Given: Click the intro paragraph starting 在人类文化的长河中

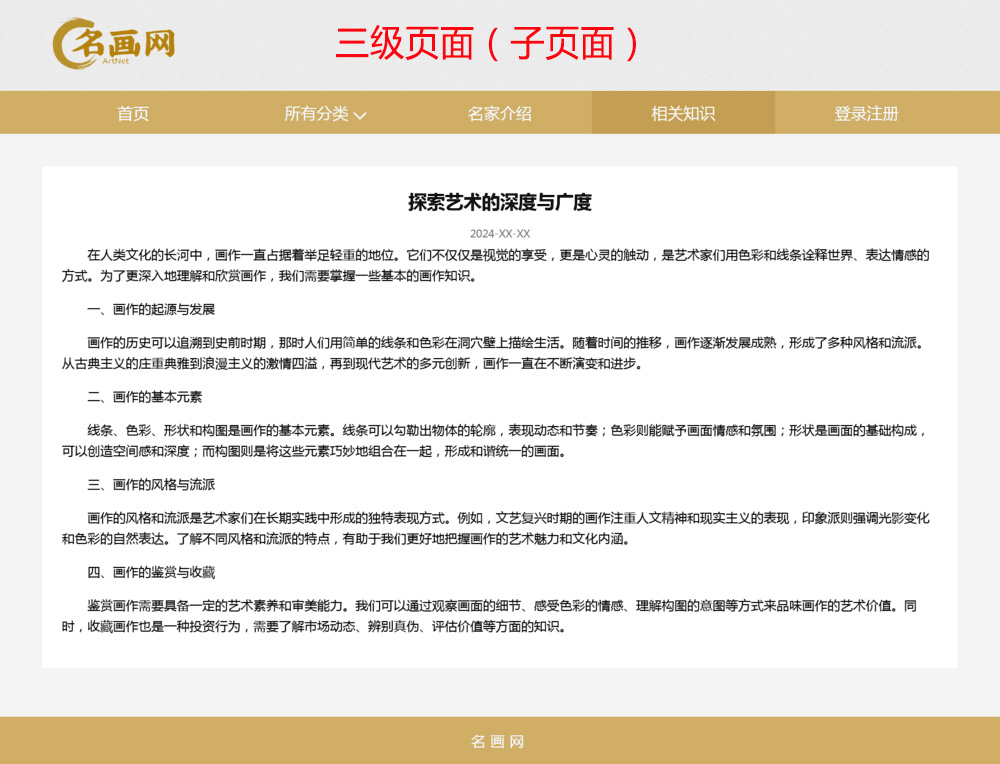Looking at the screenshot, I should 495,265.
